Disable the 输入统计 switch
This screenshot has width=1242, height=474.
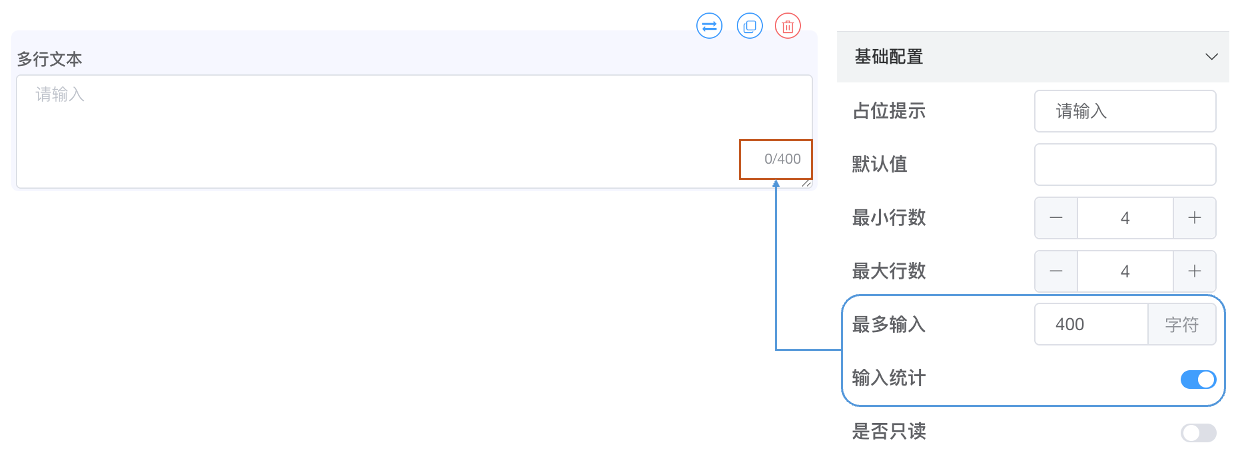[x=1198, y=379]
